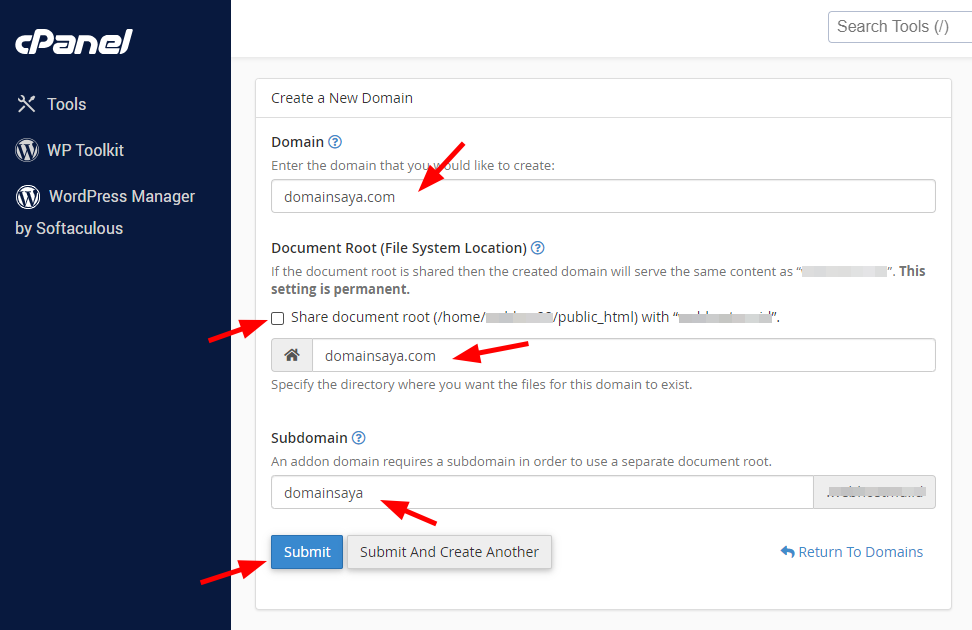Click the home icon beside directory field
The image size is (972, 630).
pyautogui.click(x=292, y=355)
